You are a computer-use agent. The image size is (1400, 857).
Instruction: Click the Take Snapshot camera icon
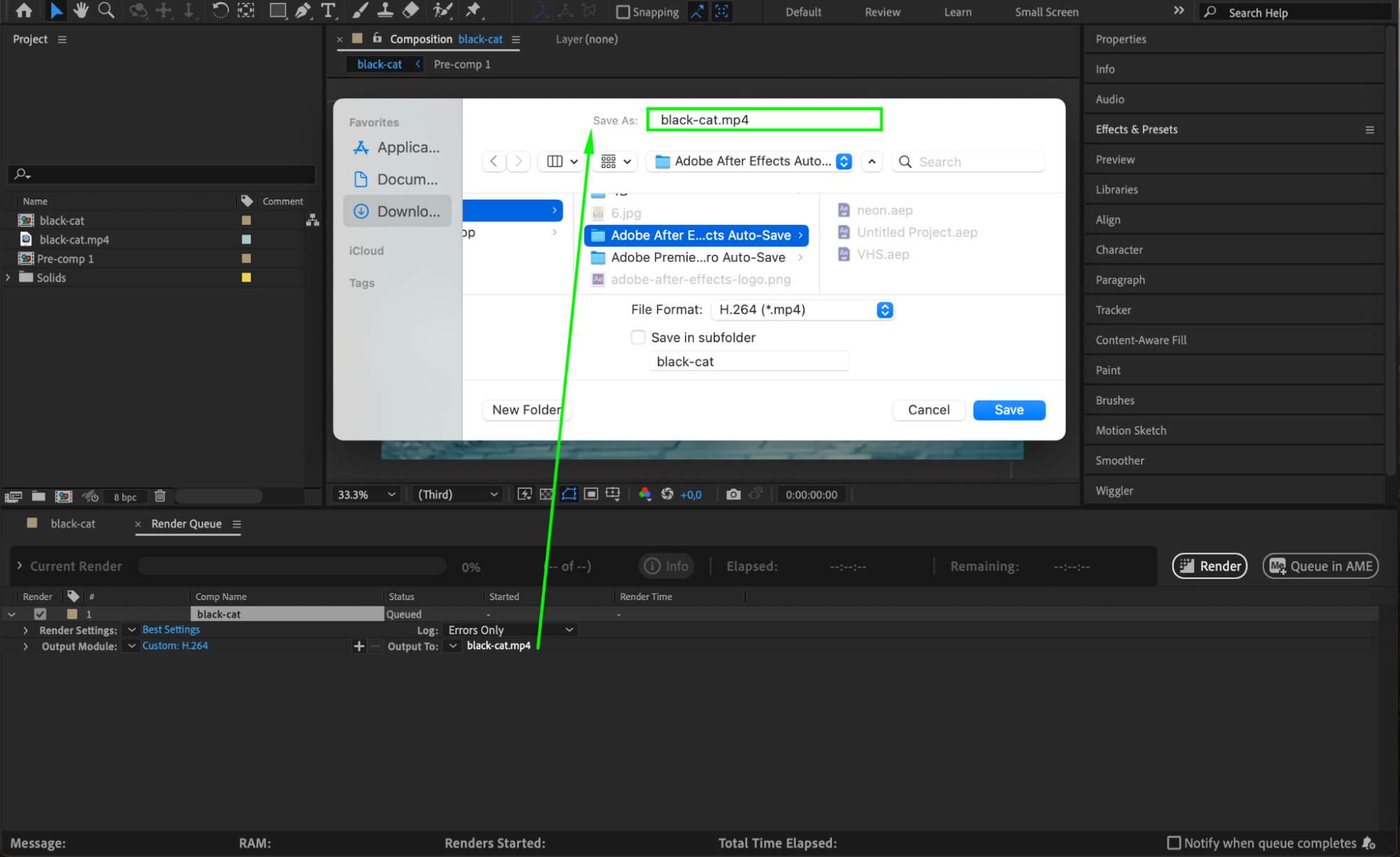click(733, 494)
